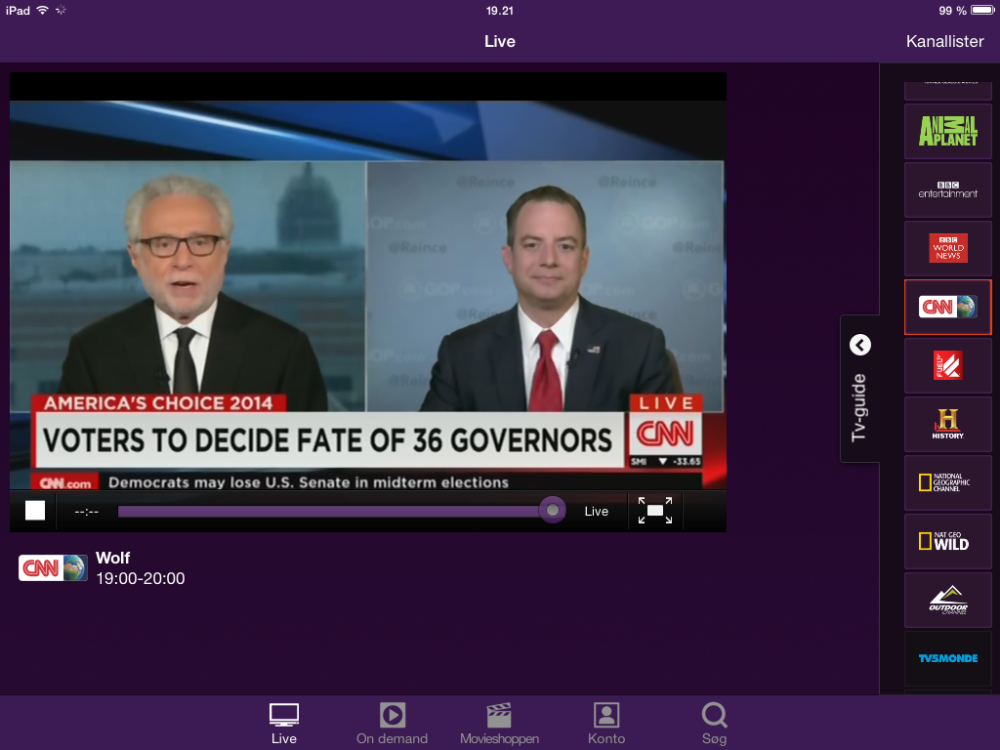1000x750 pixels.
Task: Choose BBC World News channel
Action: point(948,248)
